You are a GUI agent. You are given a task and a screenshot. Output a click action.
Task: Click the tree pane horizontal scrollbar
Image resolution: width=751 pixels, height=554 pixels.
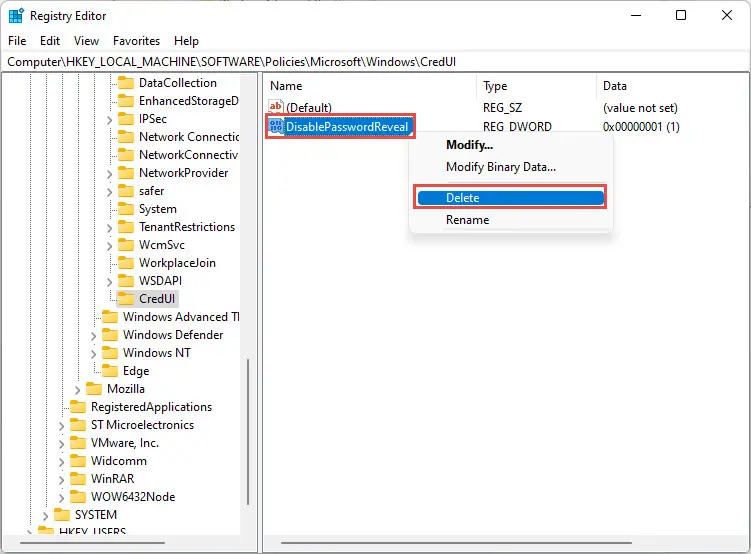click(92, 543)
